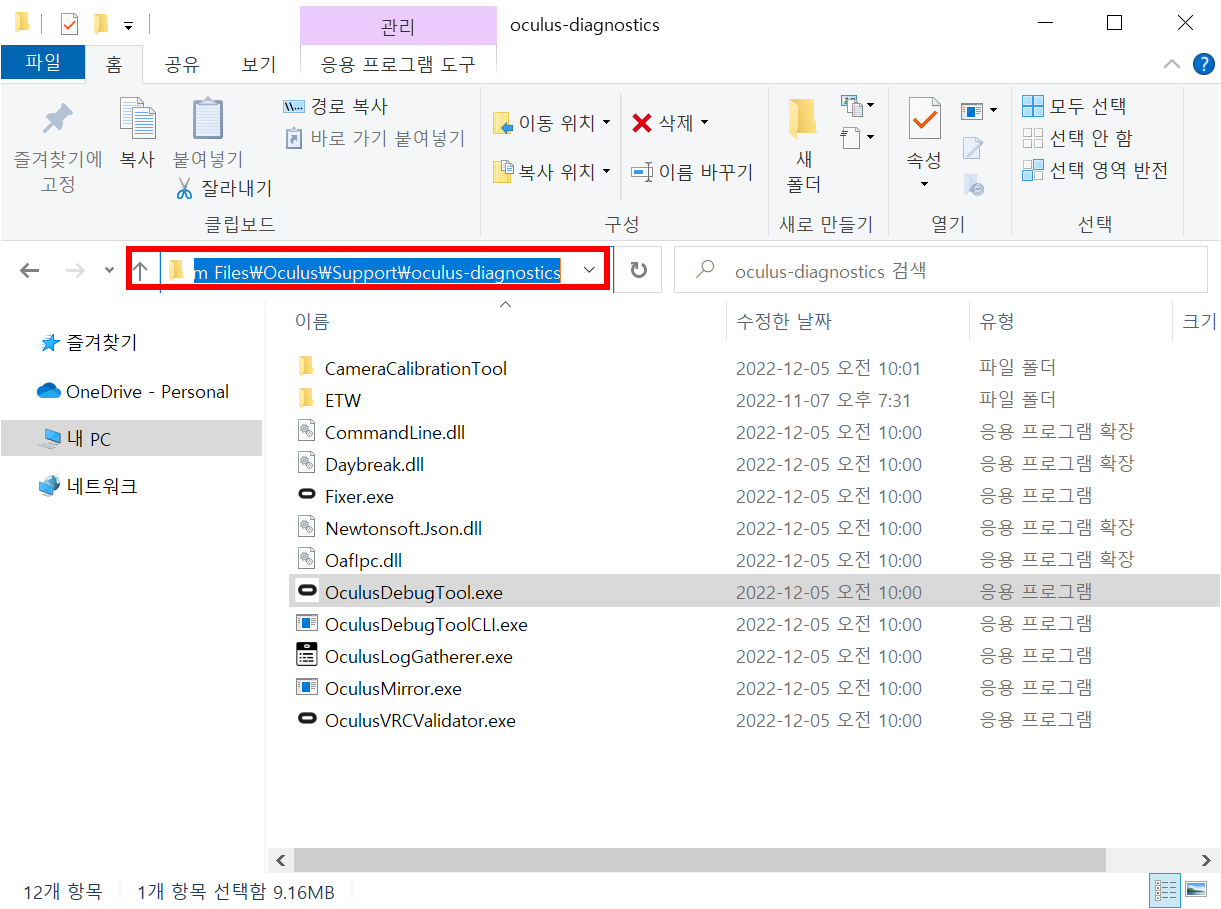Switch to details view icon in status bar
Screen dimensions: 1221x909
click(1165, 889)
